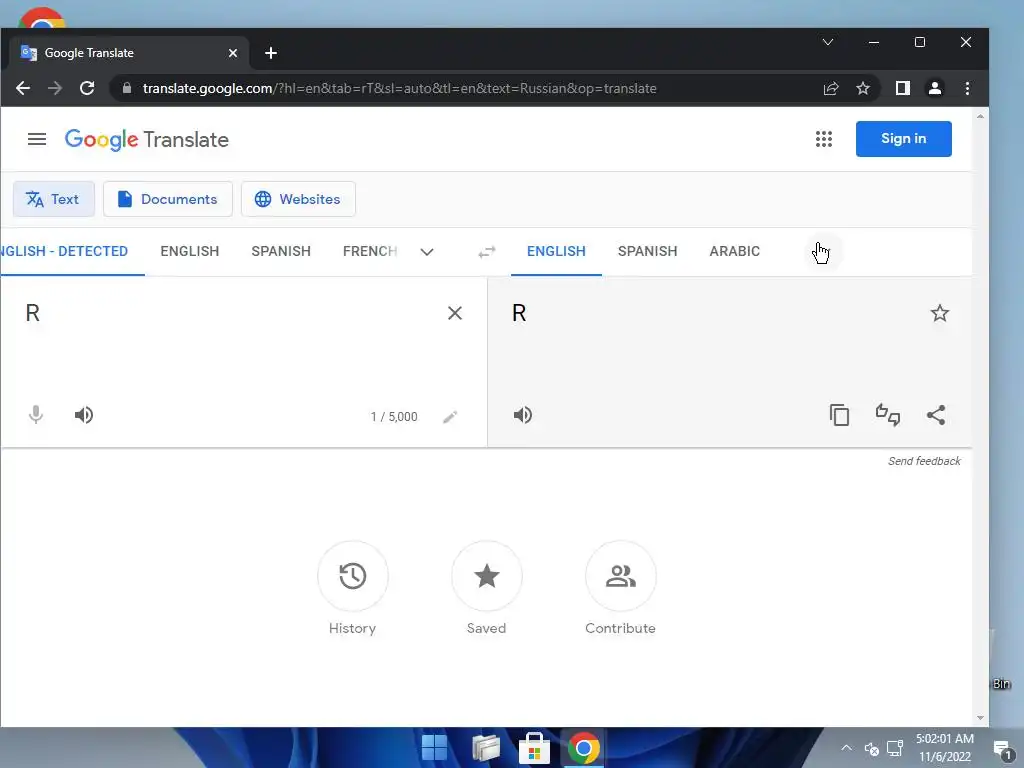Open the Google apps grid

click(824, 139)
